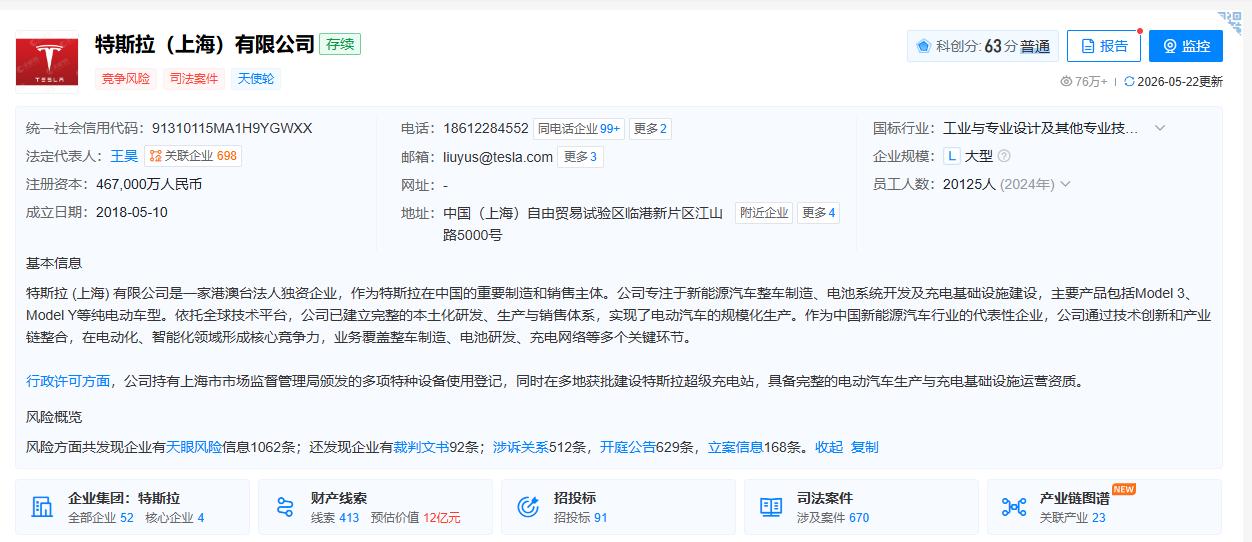
Task: Open the 天眼风险 link
Action: 194,447
